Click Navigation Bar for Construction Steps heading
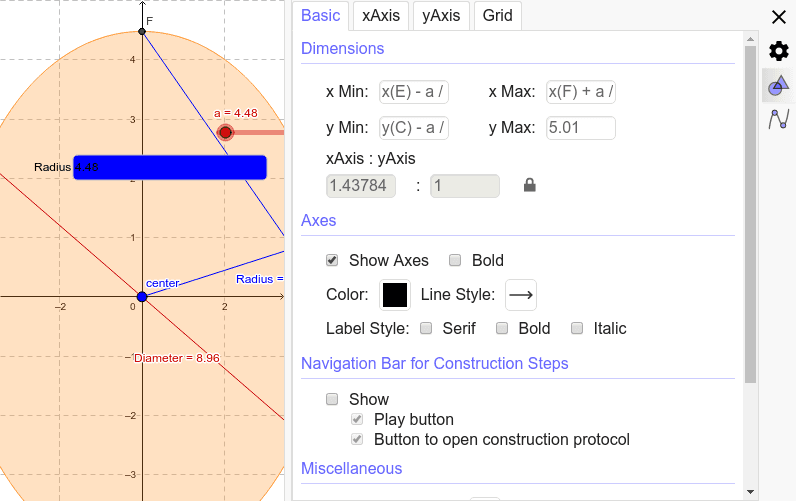This screenshot has width=798, height=503. 435,364
